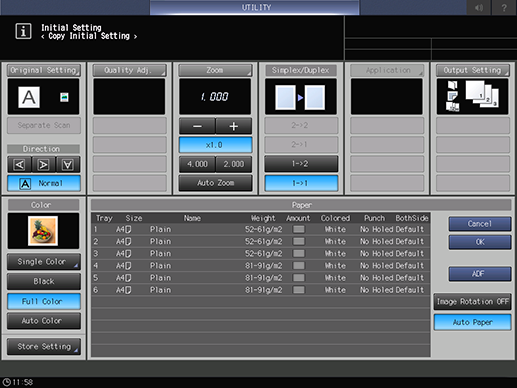The width and height of the screenshot is (517, 388).
Task: Click the Separate Scan button
Action: (44, 125)
